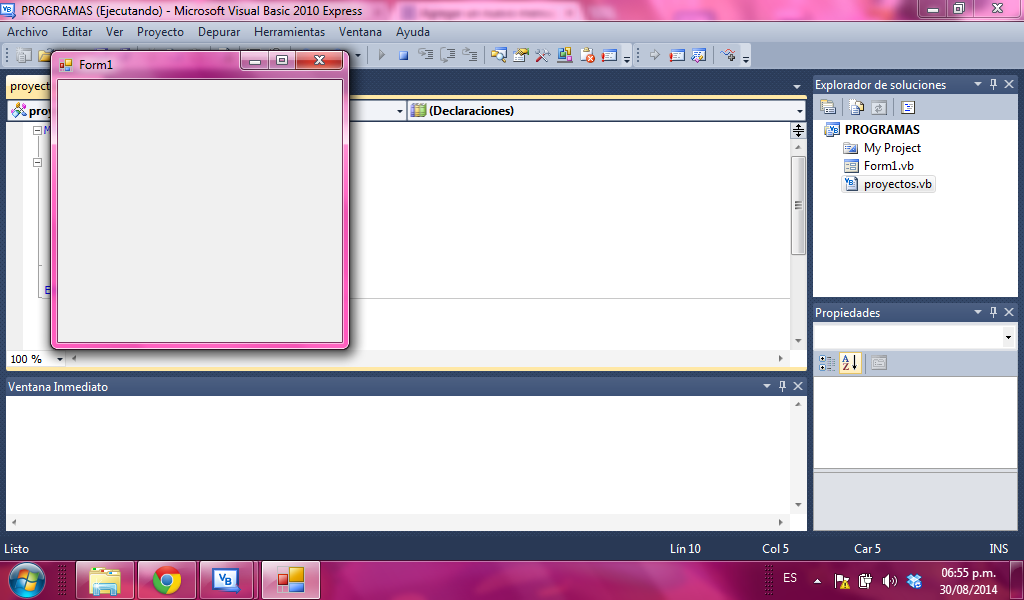
Task: Click inside the Ventana Inmediato text area
Action: (398, 455)
